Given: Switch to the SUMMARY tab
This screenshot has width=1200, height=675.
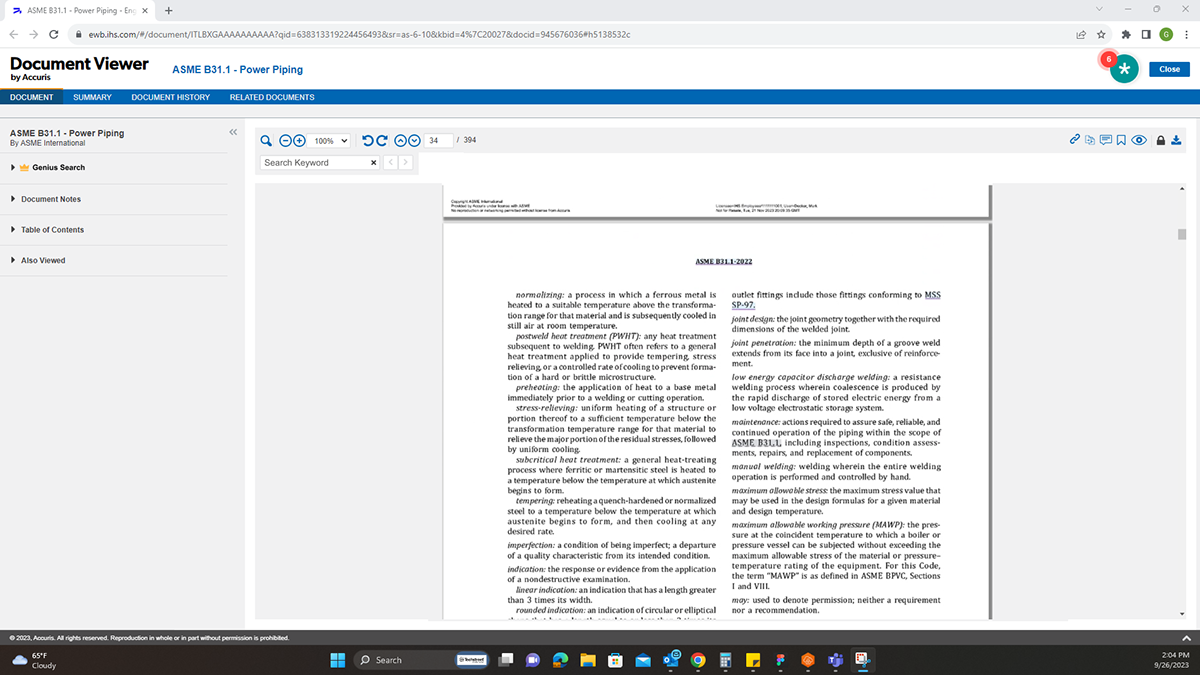Looking at the screenshot, I should (x=92, y=97).
